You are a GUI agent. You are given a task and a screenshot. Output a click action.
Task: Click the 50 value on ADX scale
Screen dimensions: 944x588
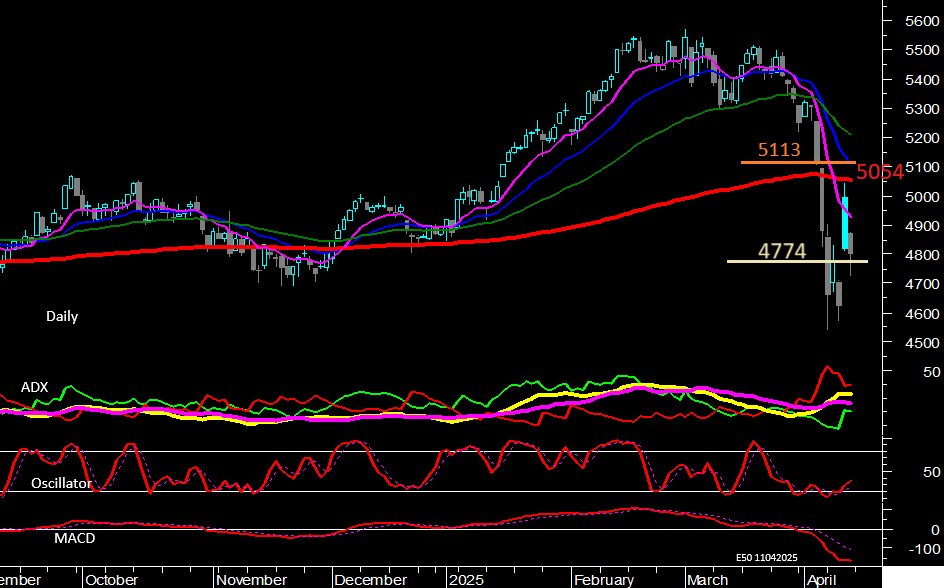pyautogui.click(x=931, y=373)
